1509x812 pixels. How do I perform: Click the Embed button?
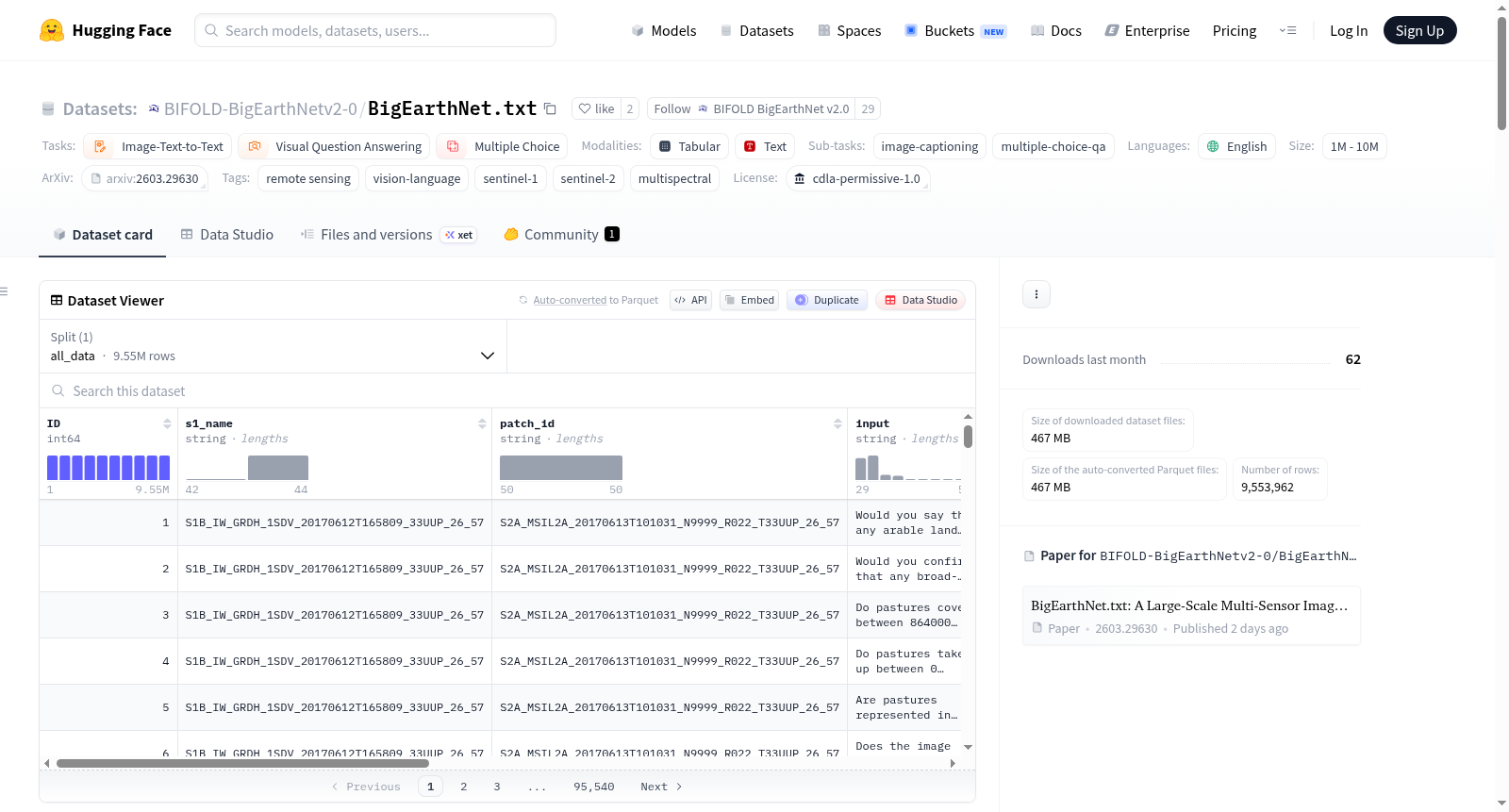[x=749, y=300]
